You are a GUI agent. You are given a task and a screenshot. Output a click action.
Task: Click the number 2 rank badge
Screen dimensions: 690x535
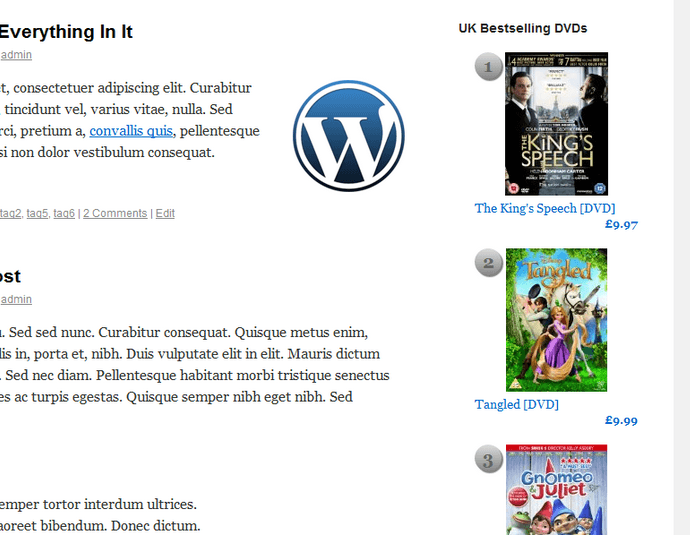[x=489, y=263]
